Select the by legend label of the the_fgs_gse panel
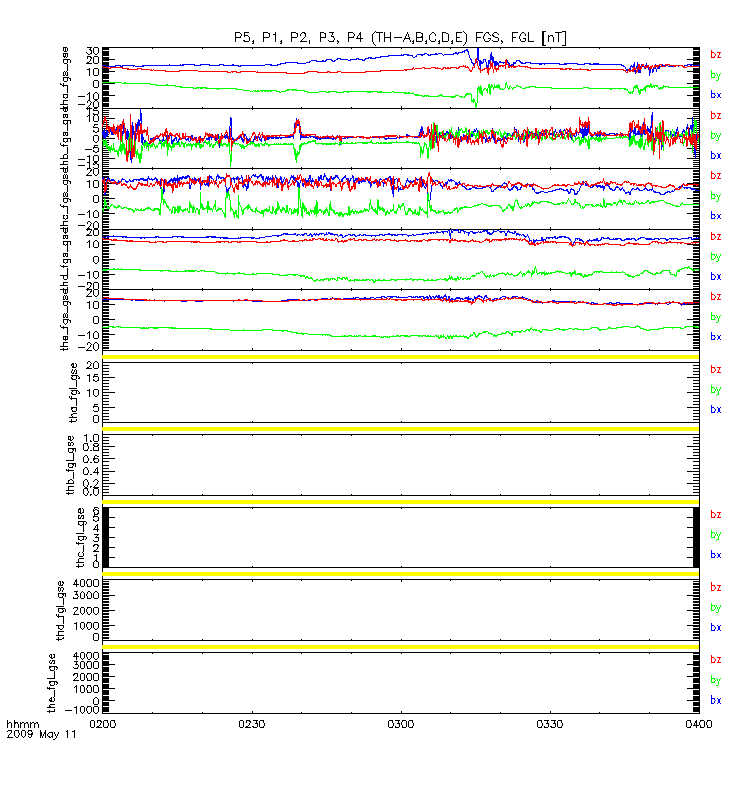This screenshot has height=800, width=750. tap(716, 317)
